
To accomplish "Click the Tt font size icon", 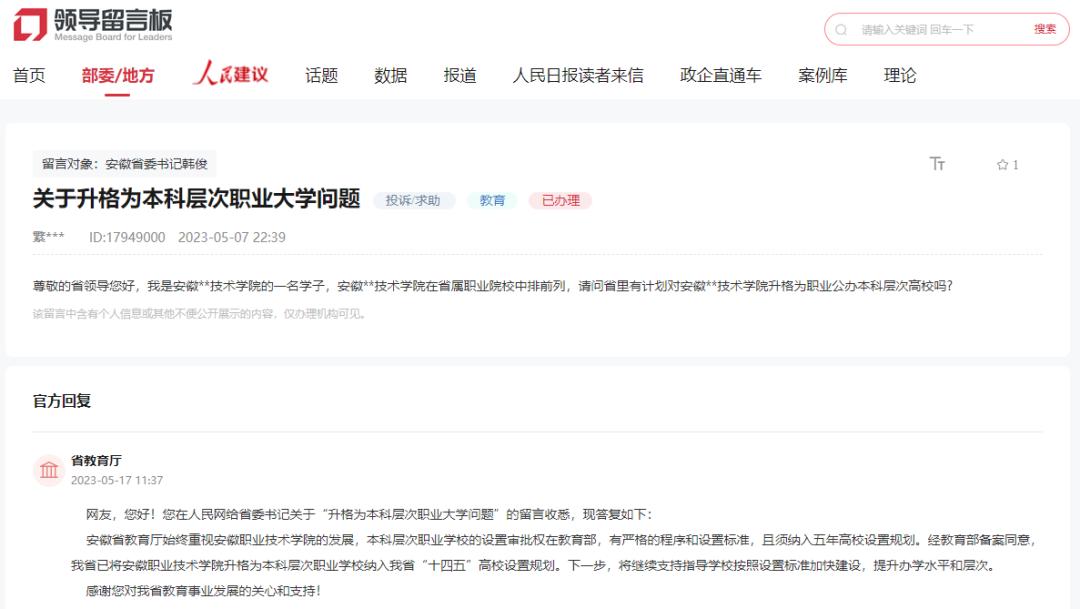I will (938, 164).
